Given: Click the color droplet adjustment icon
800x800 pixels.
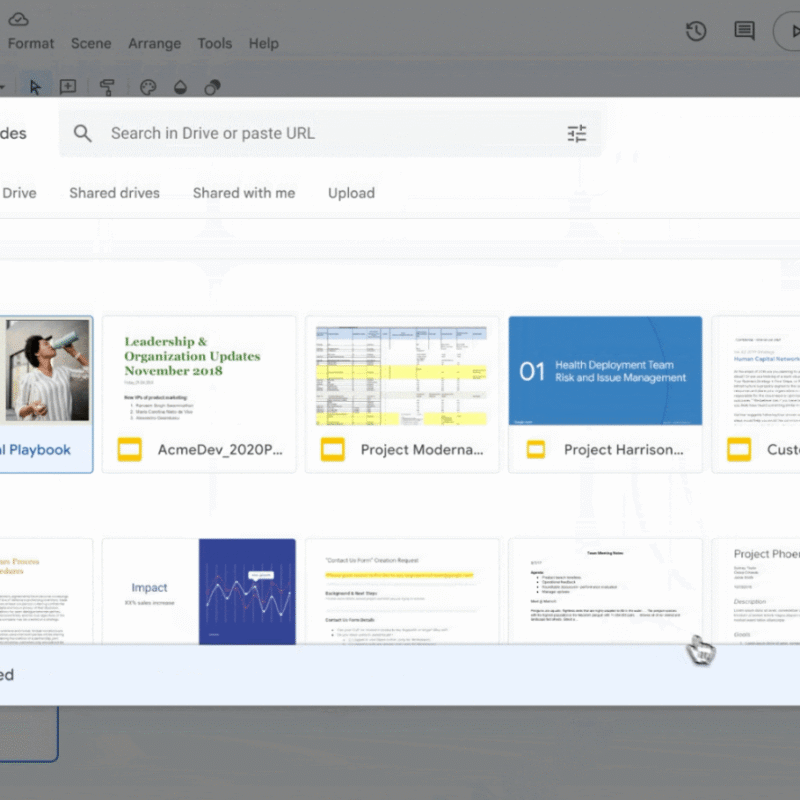Looking at the screenshot, I should coord(180,87).
